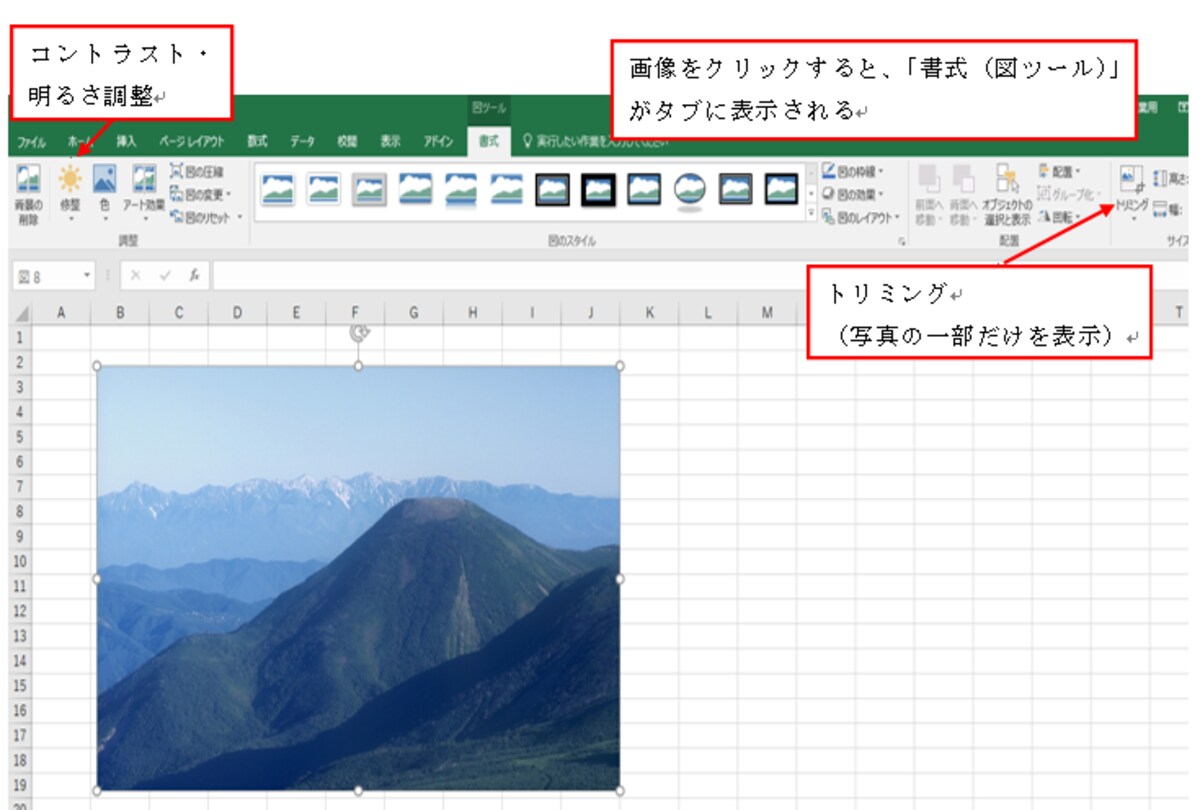This screenshot has width=1200, height=810.
Task: Click the 図の枠線 picture border icon
Action: [x=829, y=171]
